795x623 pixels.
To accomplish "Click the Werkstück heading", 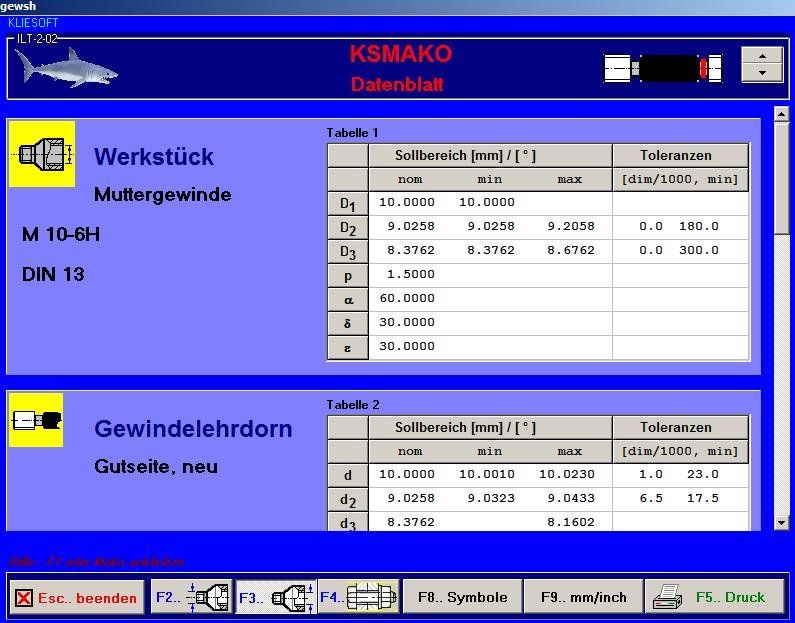I will 154,157.
